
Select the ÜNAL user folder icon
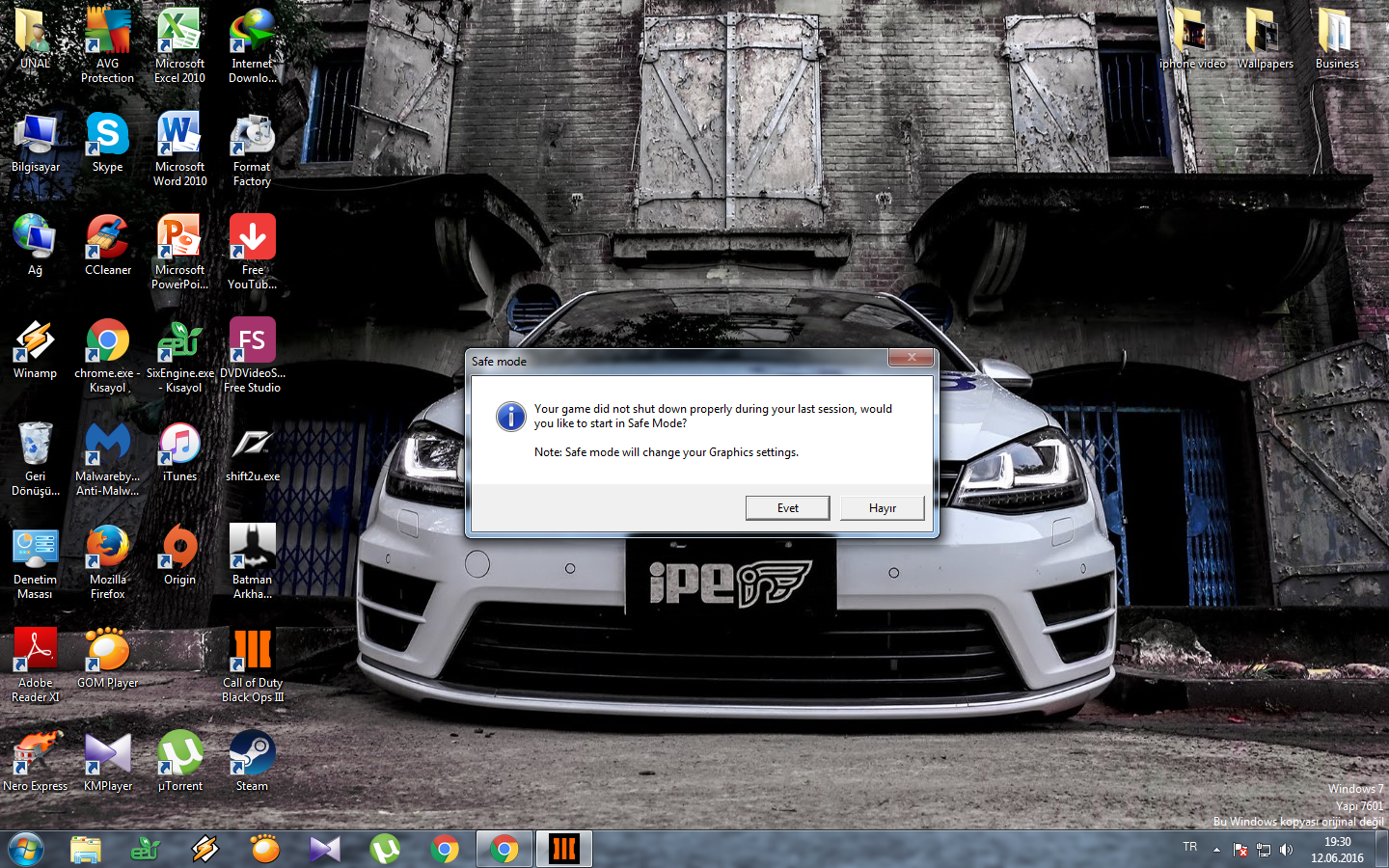pyautogui.click(x=35, y=39)
